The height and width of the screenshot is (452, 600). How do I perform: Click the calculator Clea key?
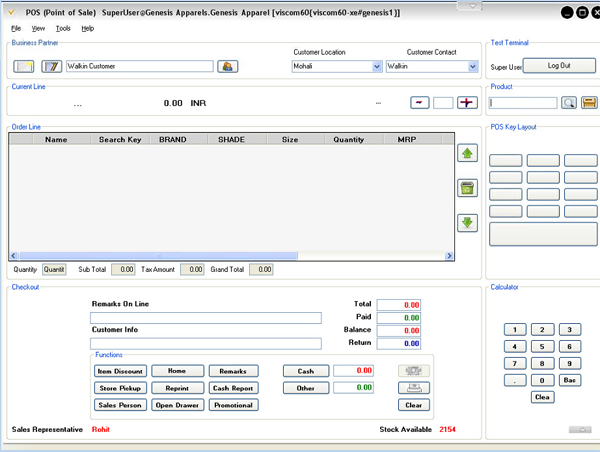click(x=542, y=397)
